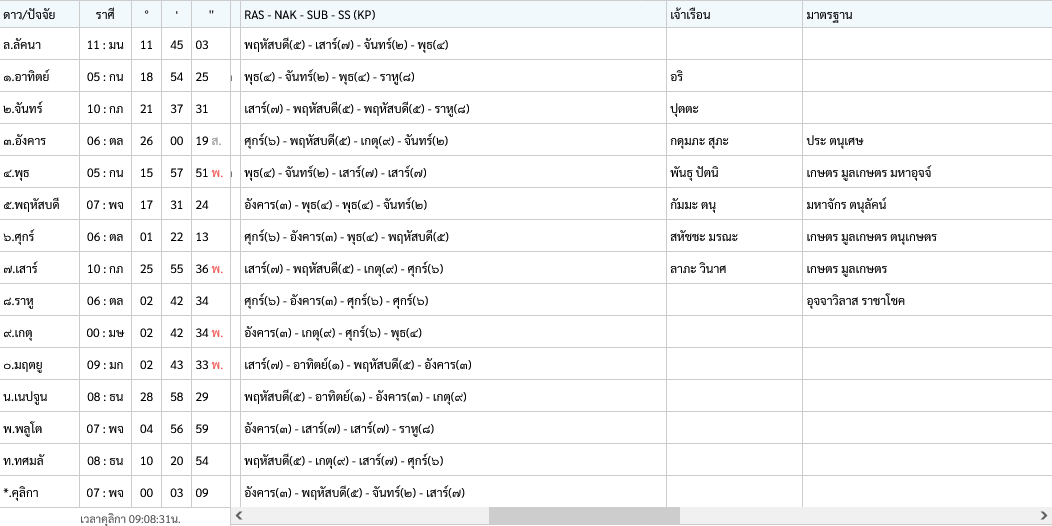The image size is (1052, 526).
Task: Click the horizontal scrollbar thumb
Action: [x=584, y=515]
